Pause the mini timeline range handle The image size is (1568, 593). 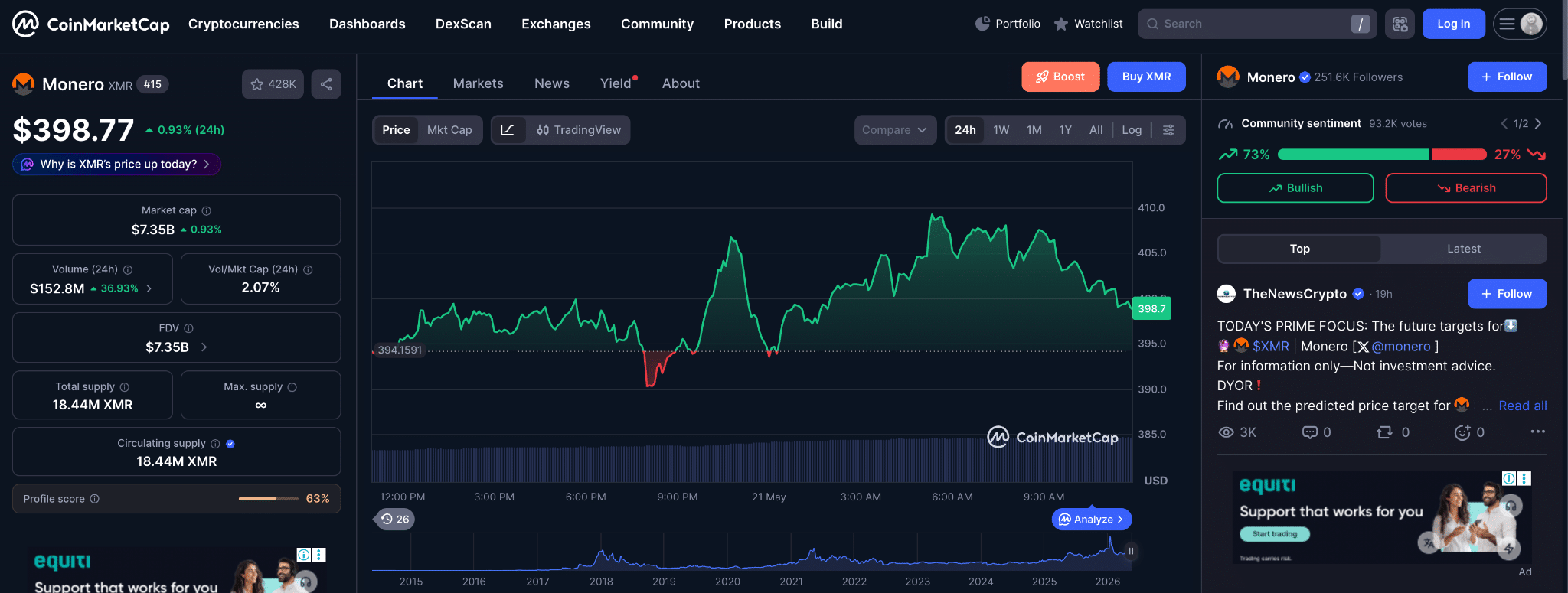click(x=1131, y=551)
